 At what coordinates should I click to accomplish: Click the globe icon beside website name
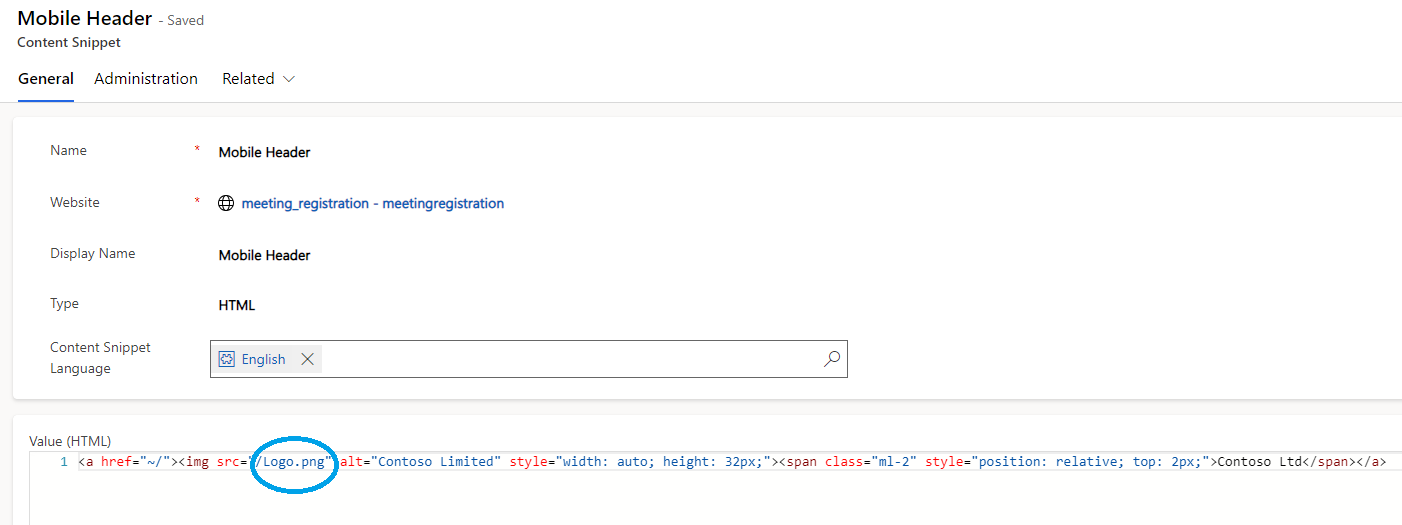coord(226,203)
